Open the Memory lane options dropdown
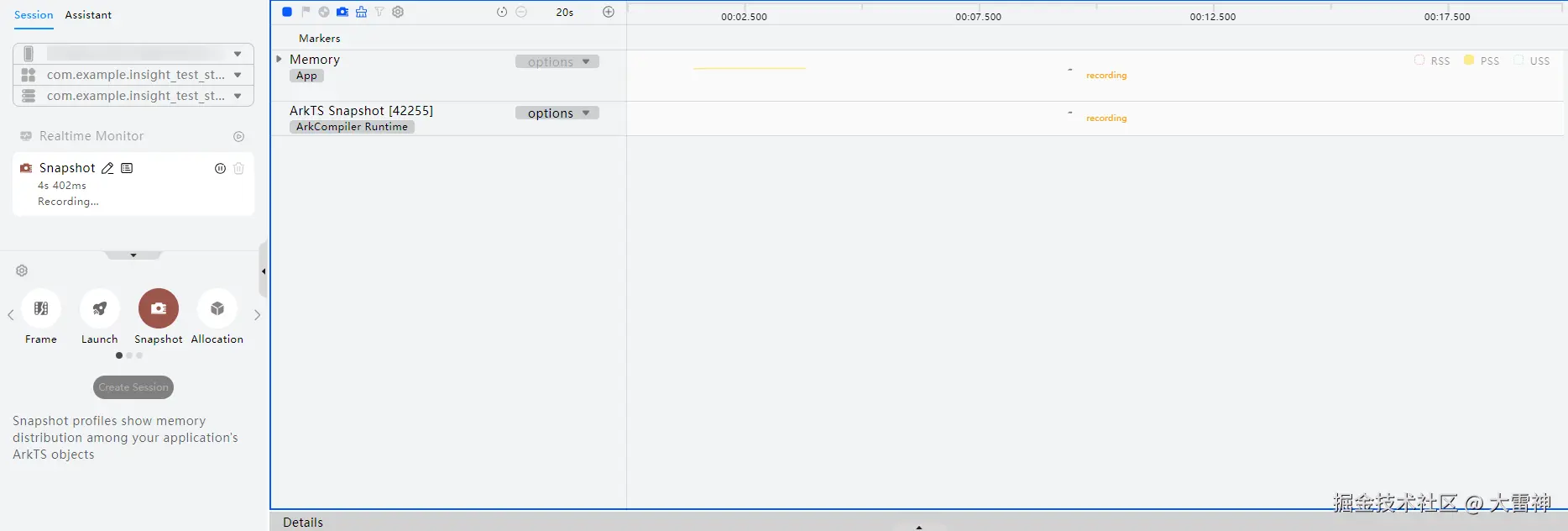Image resolution: width=1568 pixels, height=531 pixels. tap(557, 61)
